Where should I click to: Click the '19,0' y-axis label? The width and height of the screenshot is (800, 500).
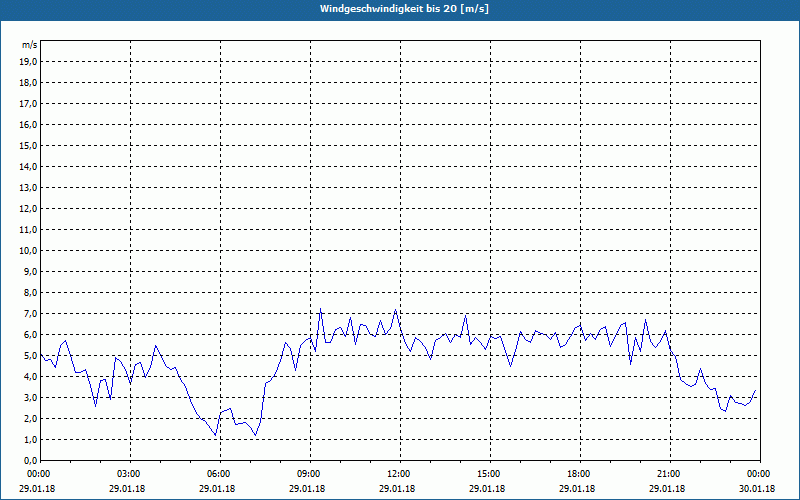pyautogui.click(x=29, y=62)
